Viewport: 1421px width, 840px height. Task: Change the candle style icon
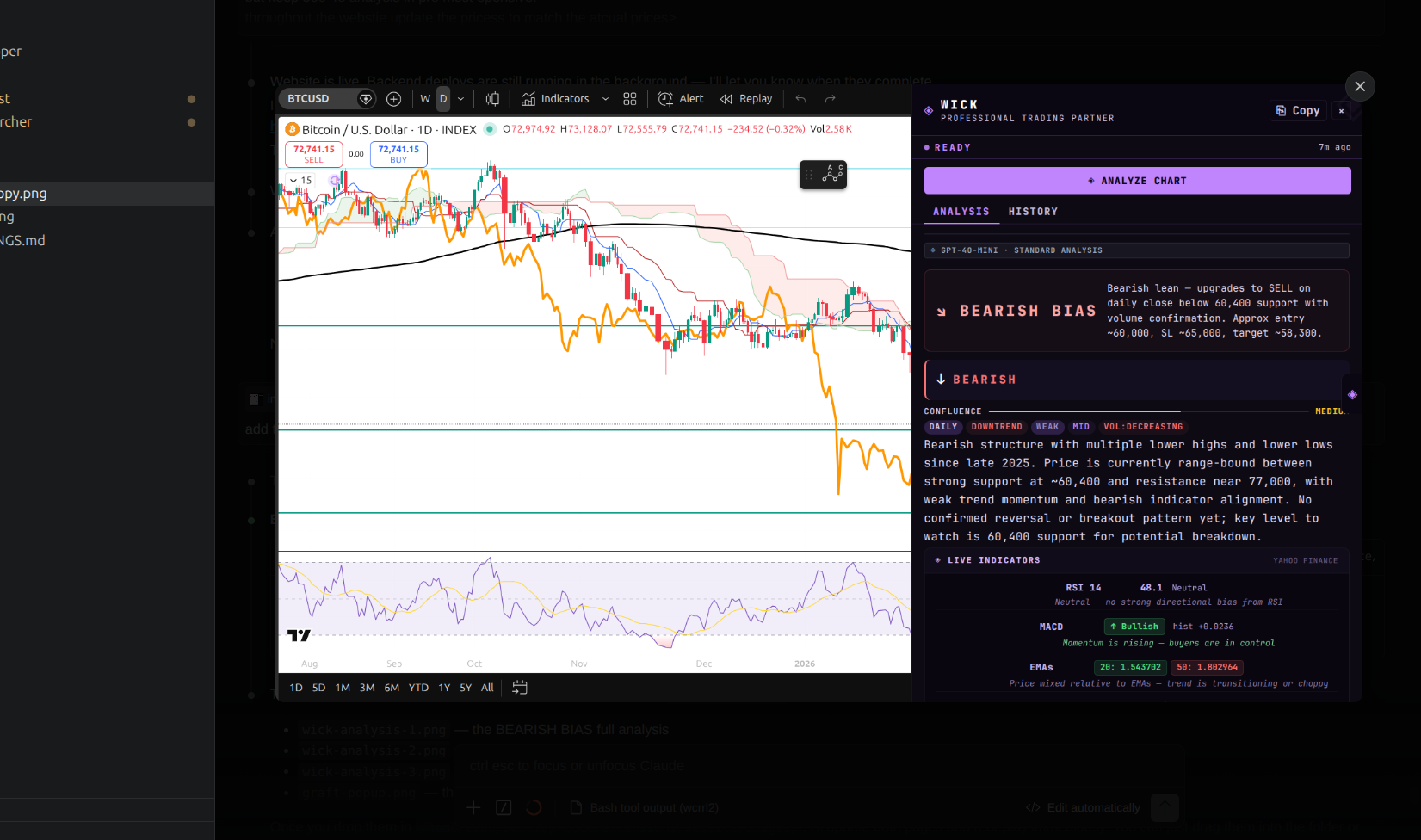492,98
